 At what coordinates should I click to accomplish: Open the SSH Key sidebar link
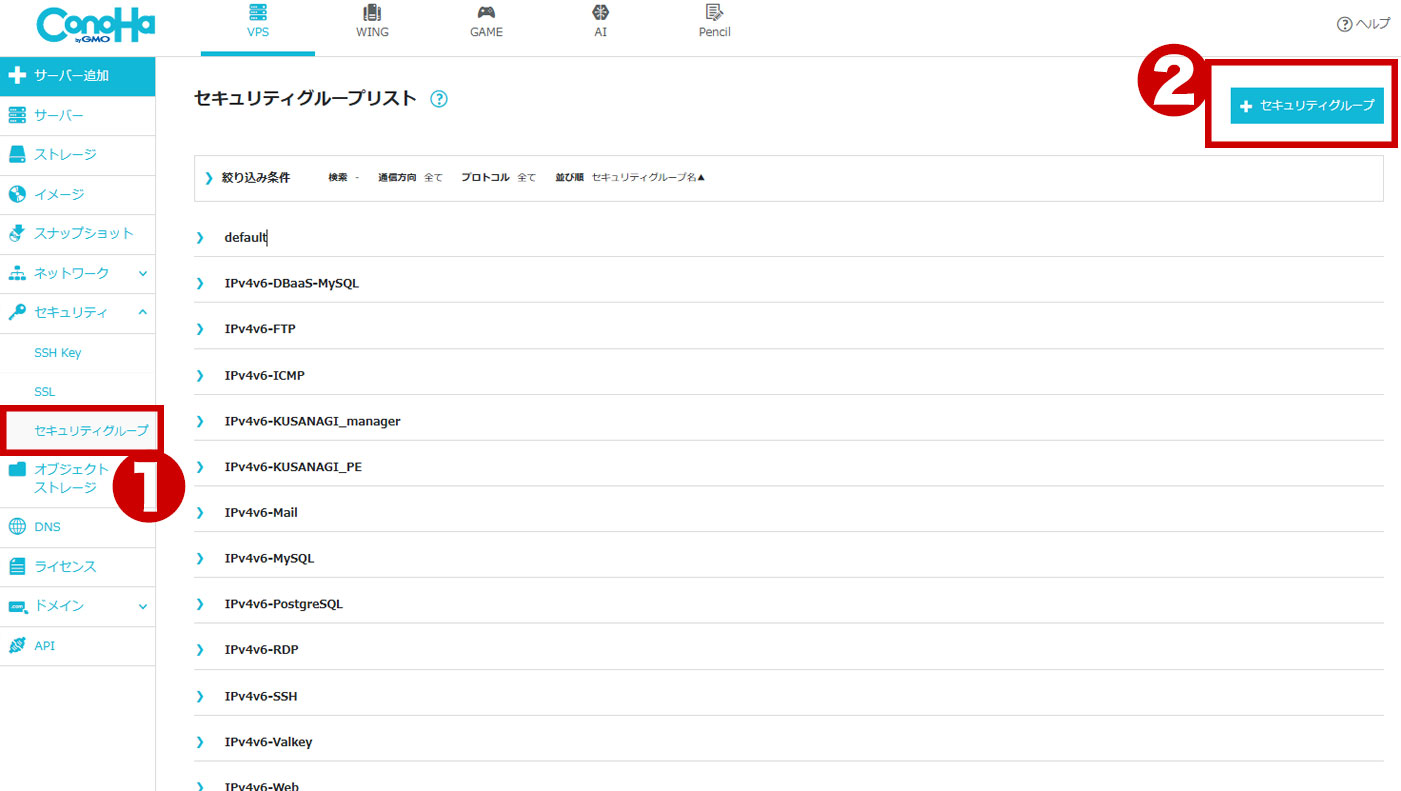point(58,353)
